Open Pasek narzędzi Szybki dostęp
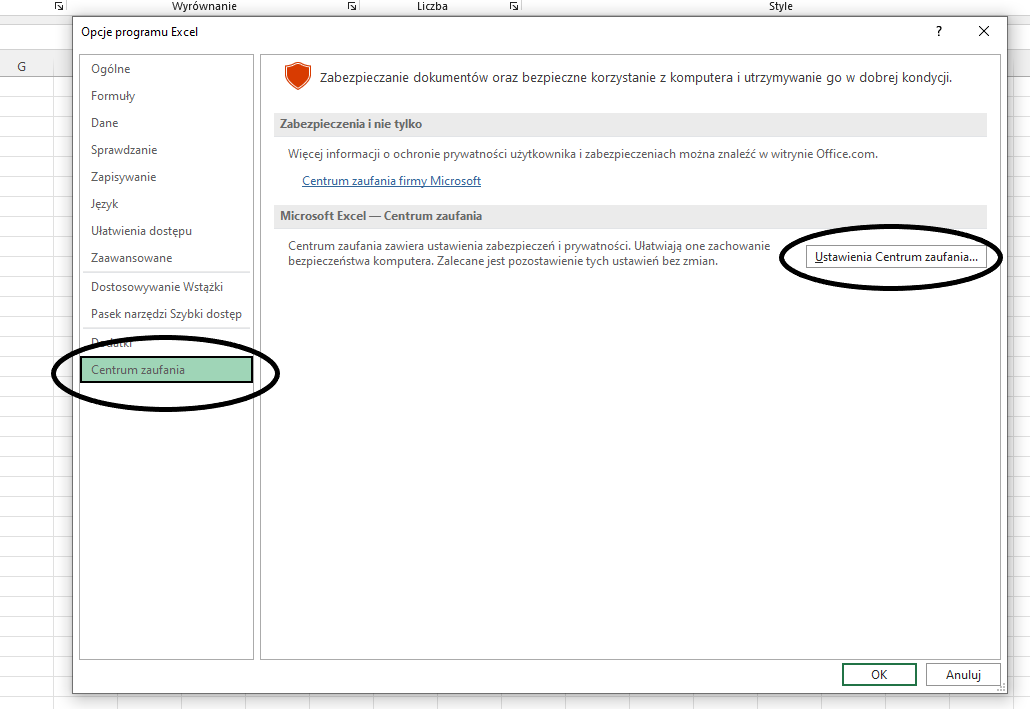Viewport: 1030px width, 709px height. point(166,313)
